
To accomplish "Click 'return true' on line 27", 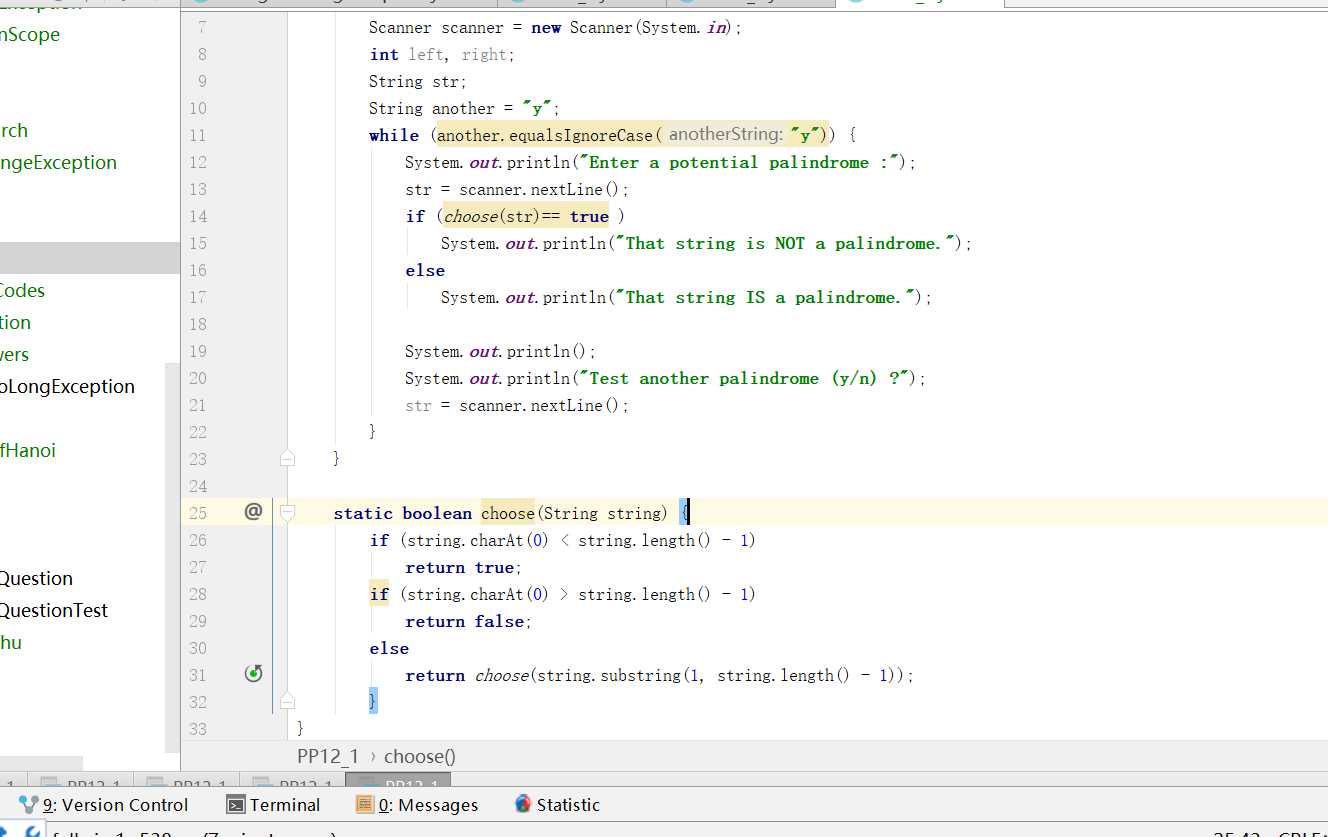I will point(459,567).
